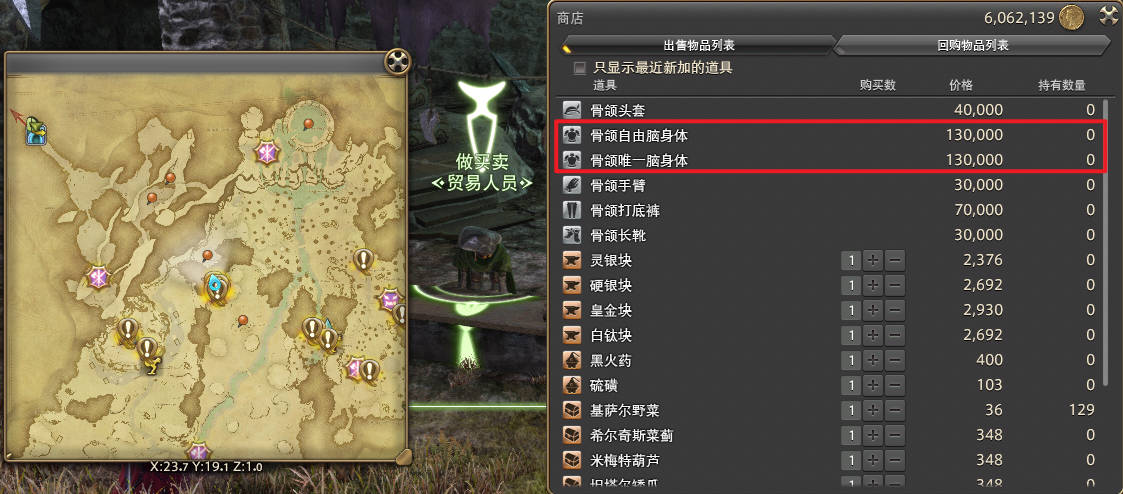
Task: Select the 灵银块 ingot icon
Action: (572, 260)
